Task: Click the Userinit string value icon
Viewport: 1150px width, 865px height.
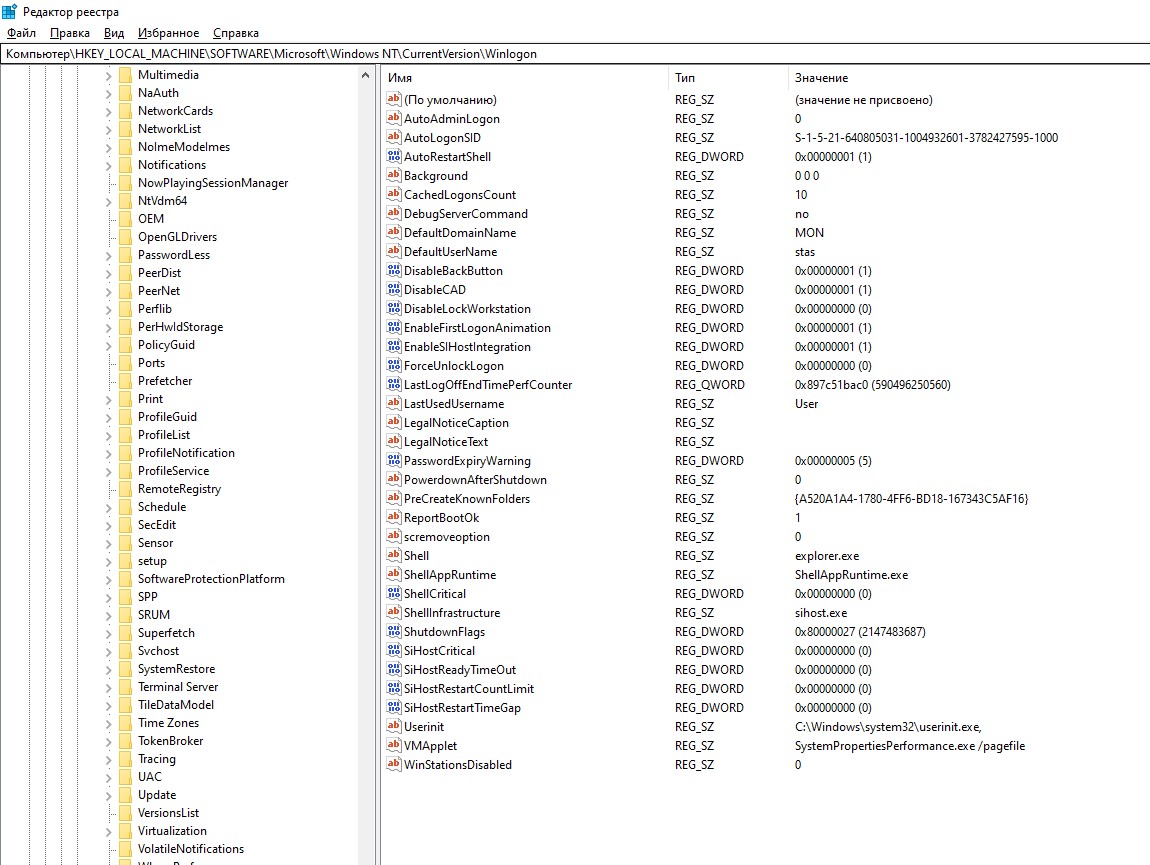Action: 394,726
